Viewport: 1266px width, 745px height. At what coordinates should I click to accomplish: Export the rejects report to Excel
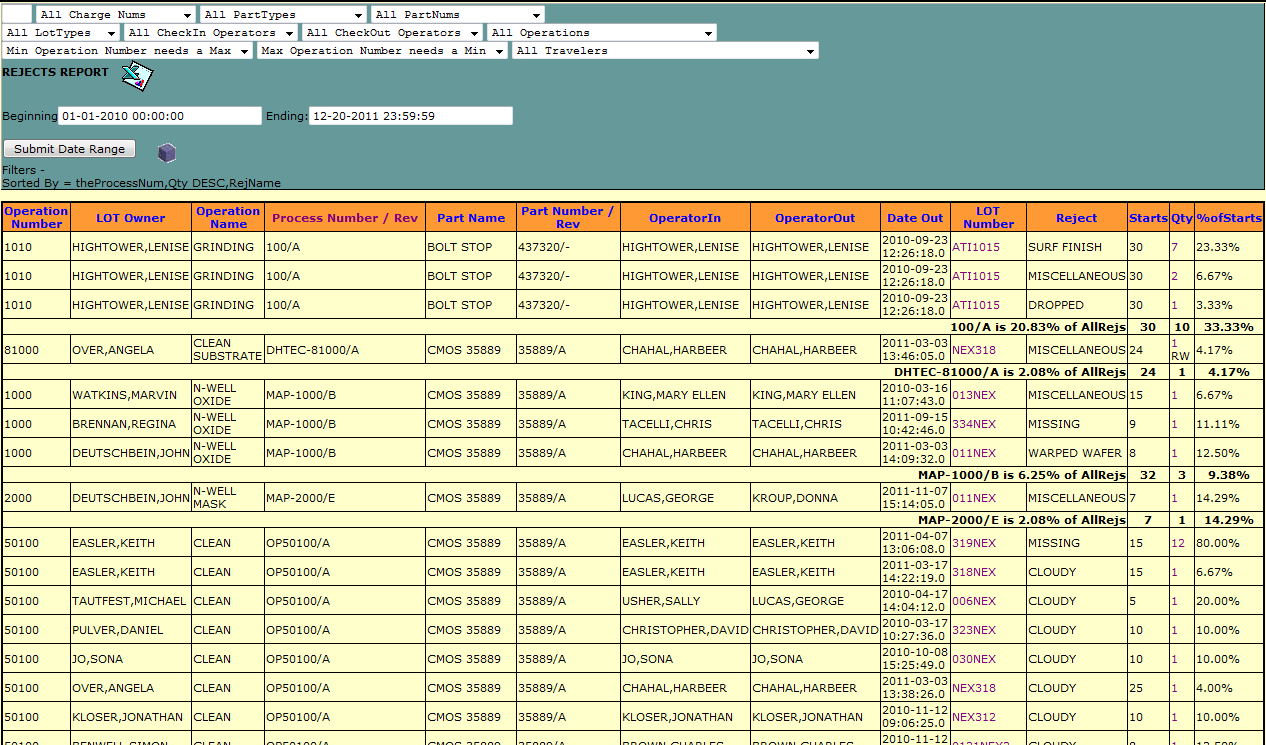pyautogui.click(x=136, y=76)
